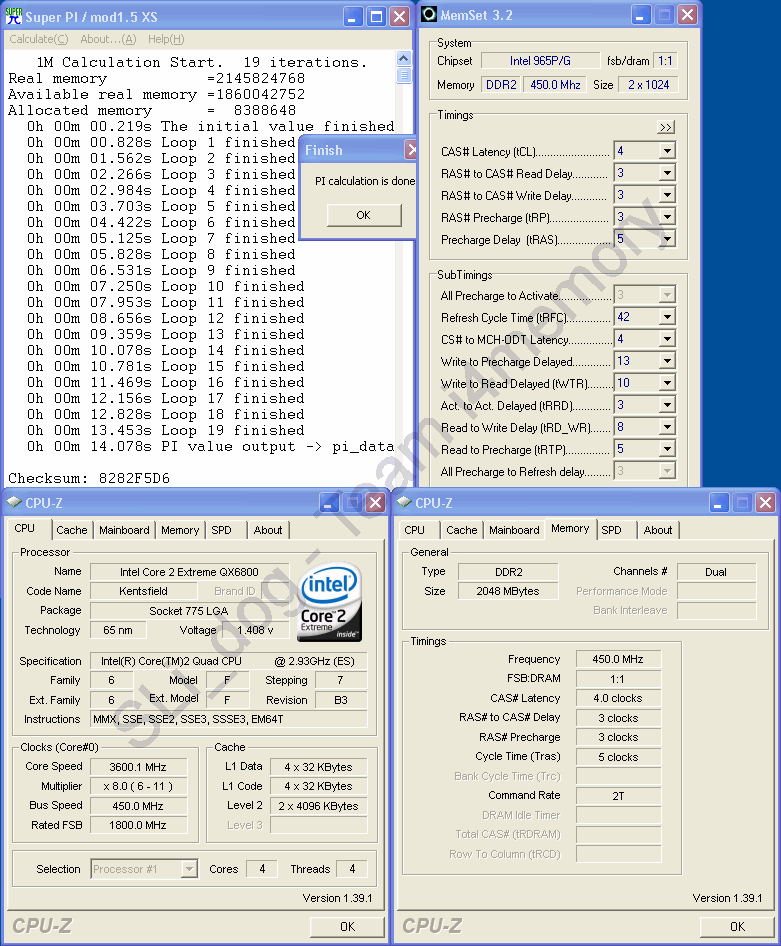This screenshot has width=781, height=946.
Task: Click the Rated FSB 1800.0 MHz field
Action: tap(138, 825)
